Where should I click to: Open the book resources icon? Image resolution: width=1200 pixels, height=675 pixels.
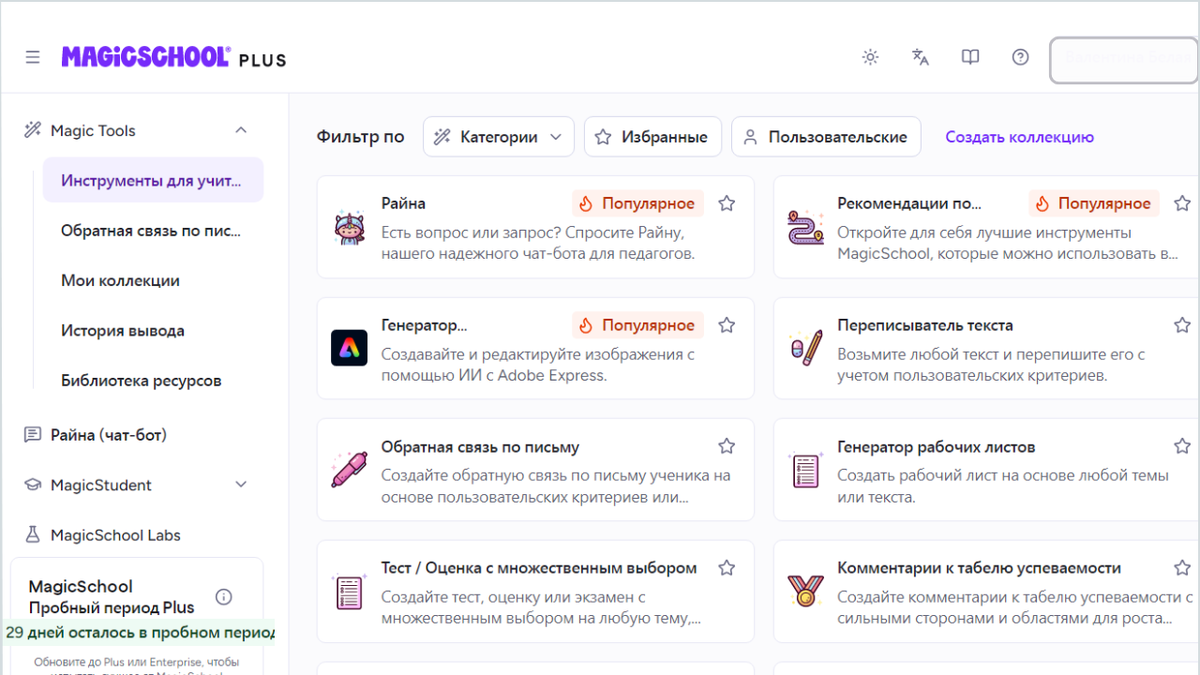[970, 57]
